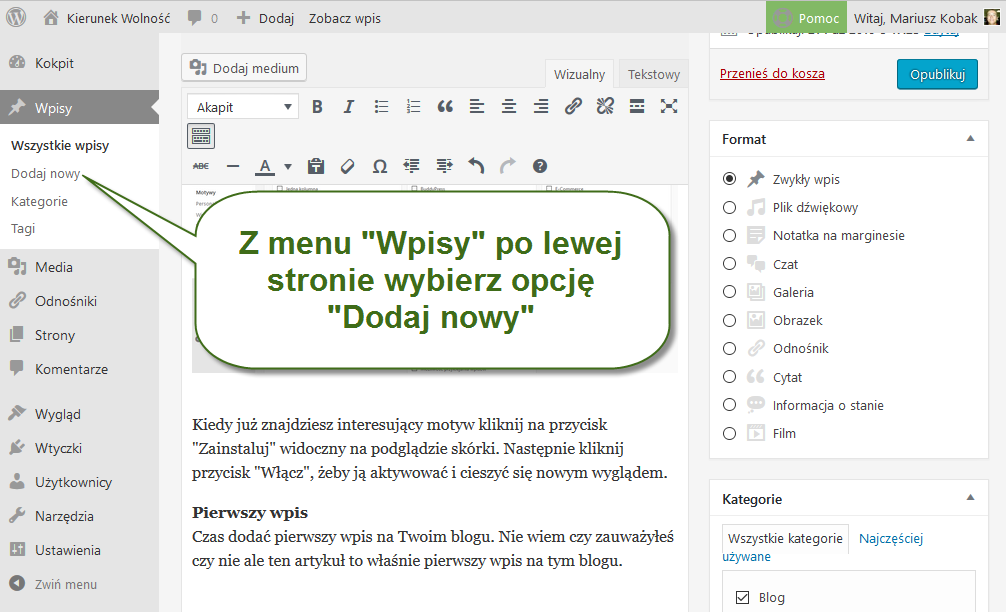1006x612 pixels.
Task: Select the Galeria post format
Action: (x=729, y=293)
